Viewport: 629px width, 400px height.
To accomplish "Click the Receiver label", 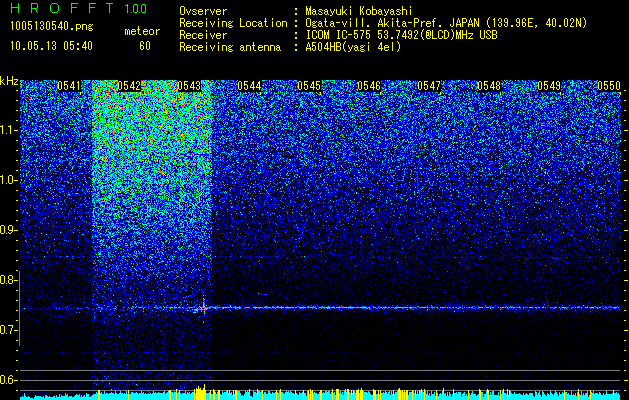I will 203,35.
